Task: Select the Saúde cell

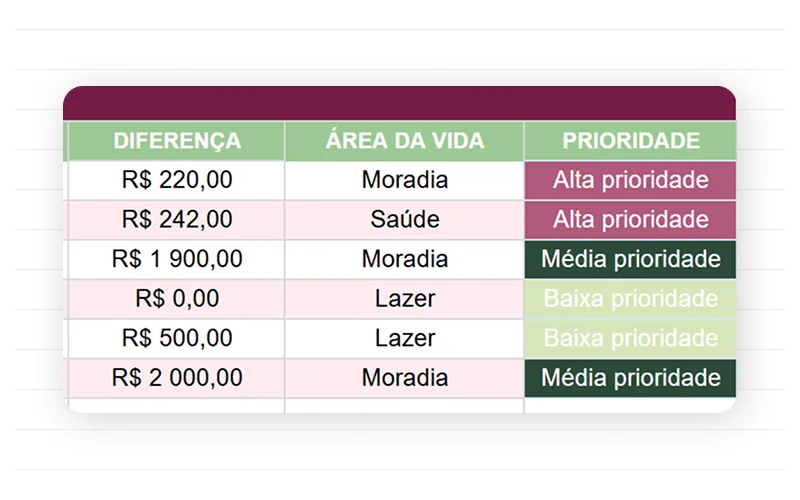Action: tap(404, 219)
